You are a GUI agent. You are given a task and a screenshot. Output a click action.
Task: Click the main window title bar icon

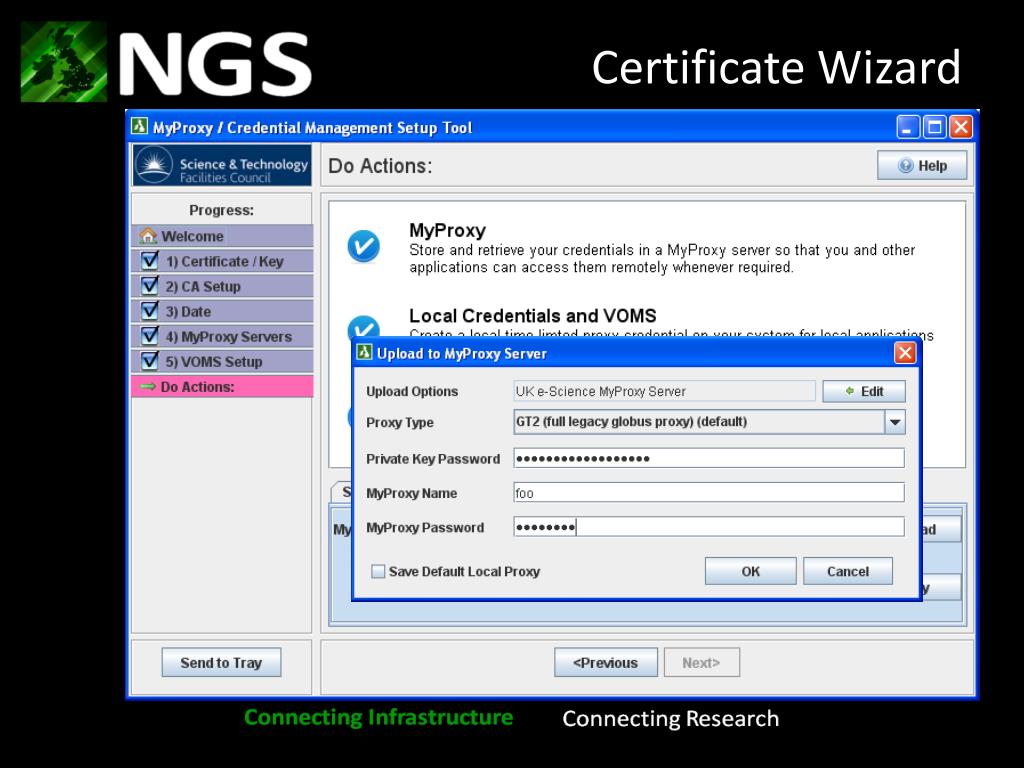click(139, 126)
